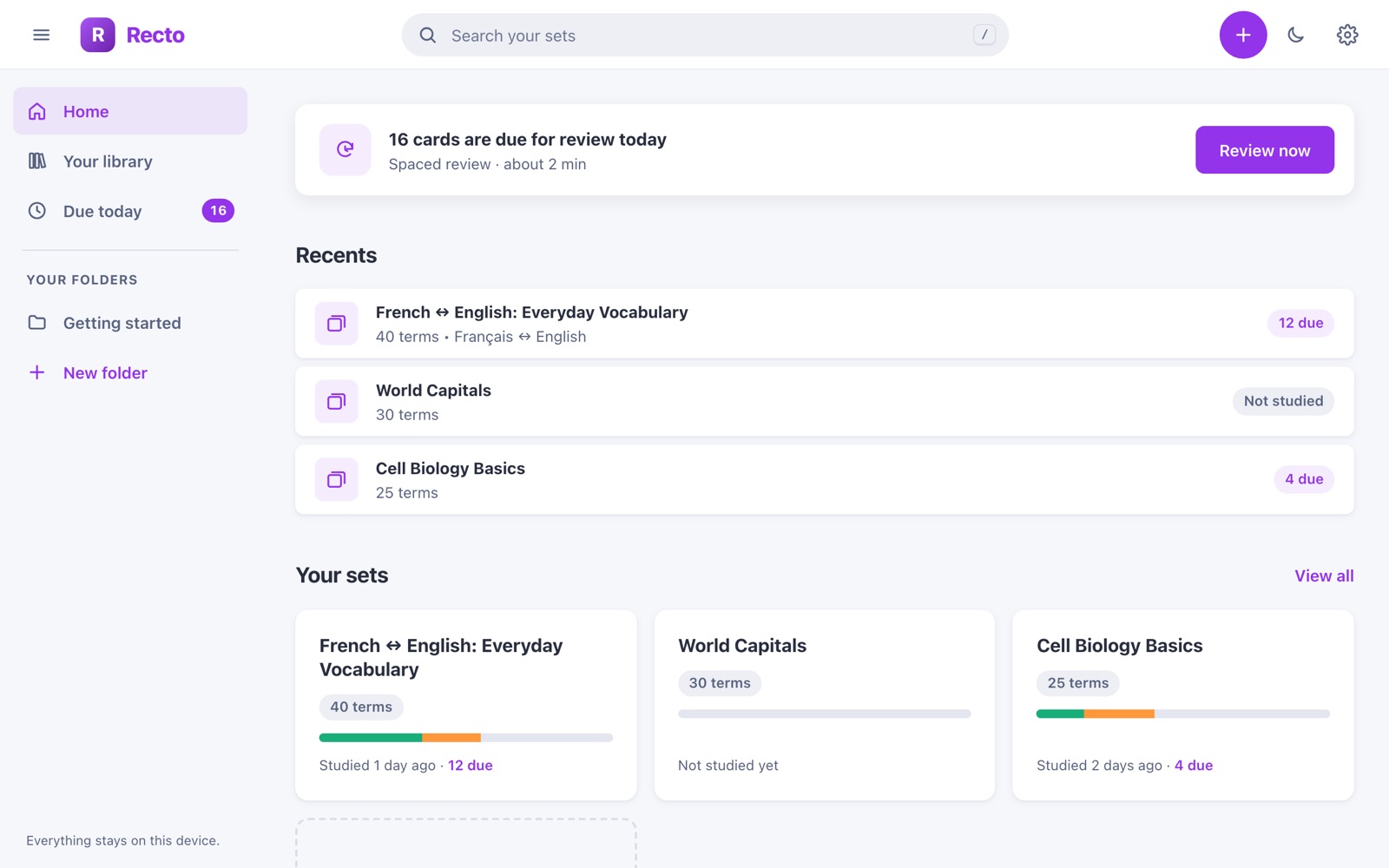Click the folder icon beside Getting started
Screen dimensions: 1389x868
click(x=37, y=323)
